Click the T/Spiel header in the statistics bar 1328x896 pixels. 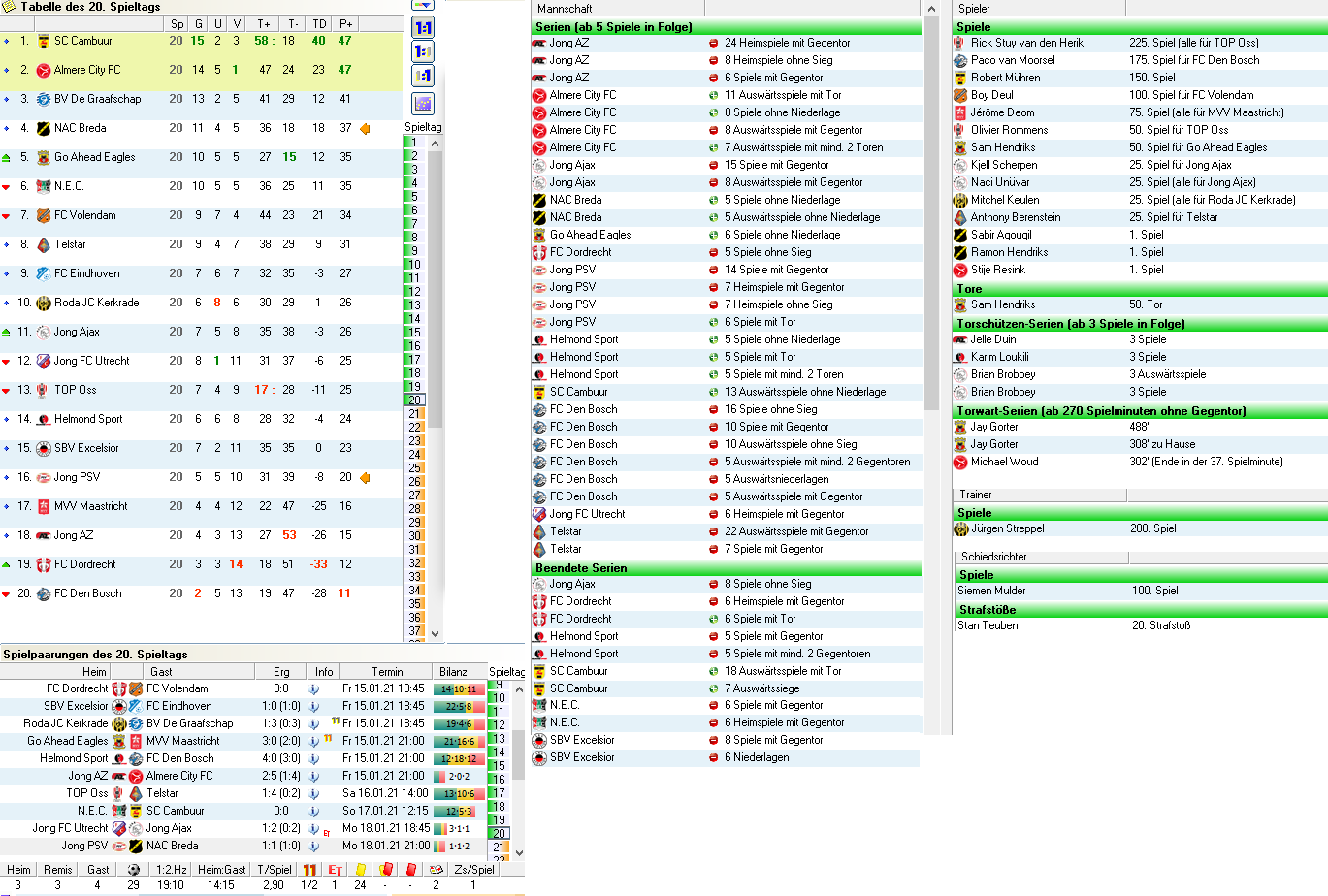[x=275, y=870]
